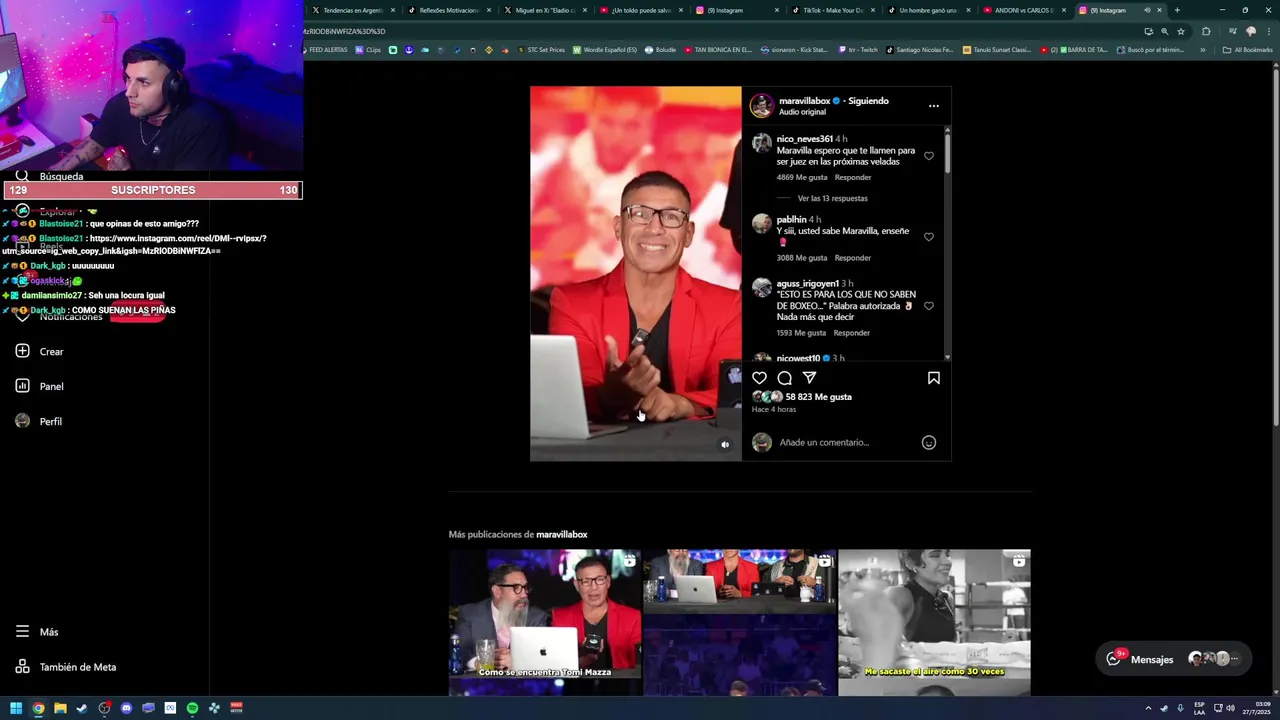Image resolution: width=1280 pixels, height=720 pixels.
Task: Toggle Siguiendo follow status for maravillabox
Action: point(868,101)
